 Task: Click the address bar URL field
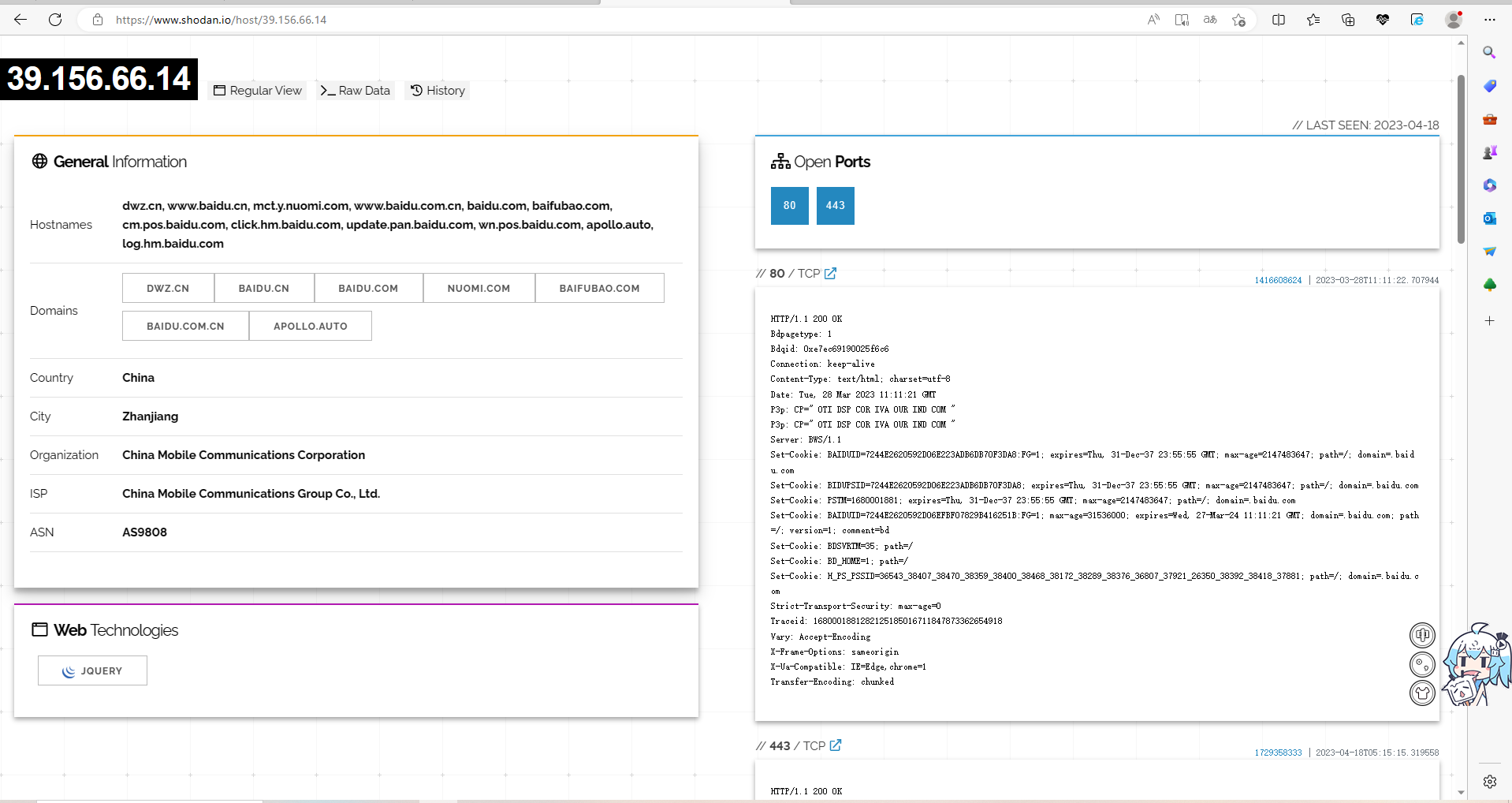click(x=615, y=20)
